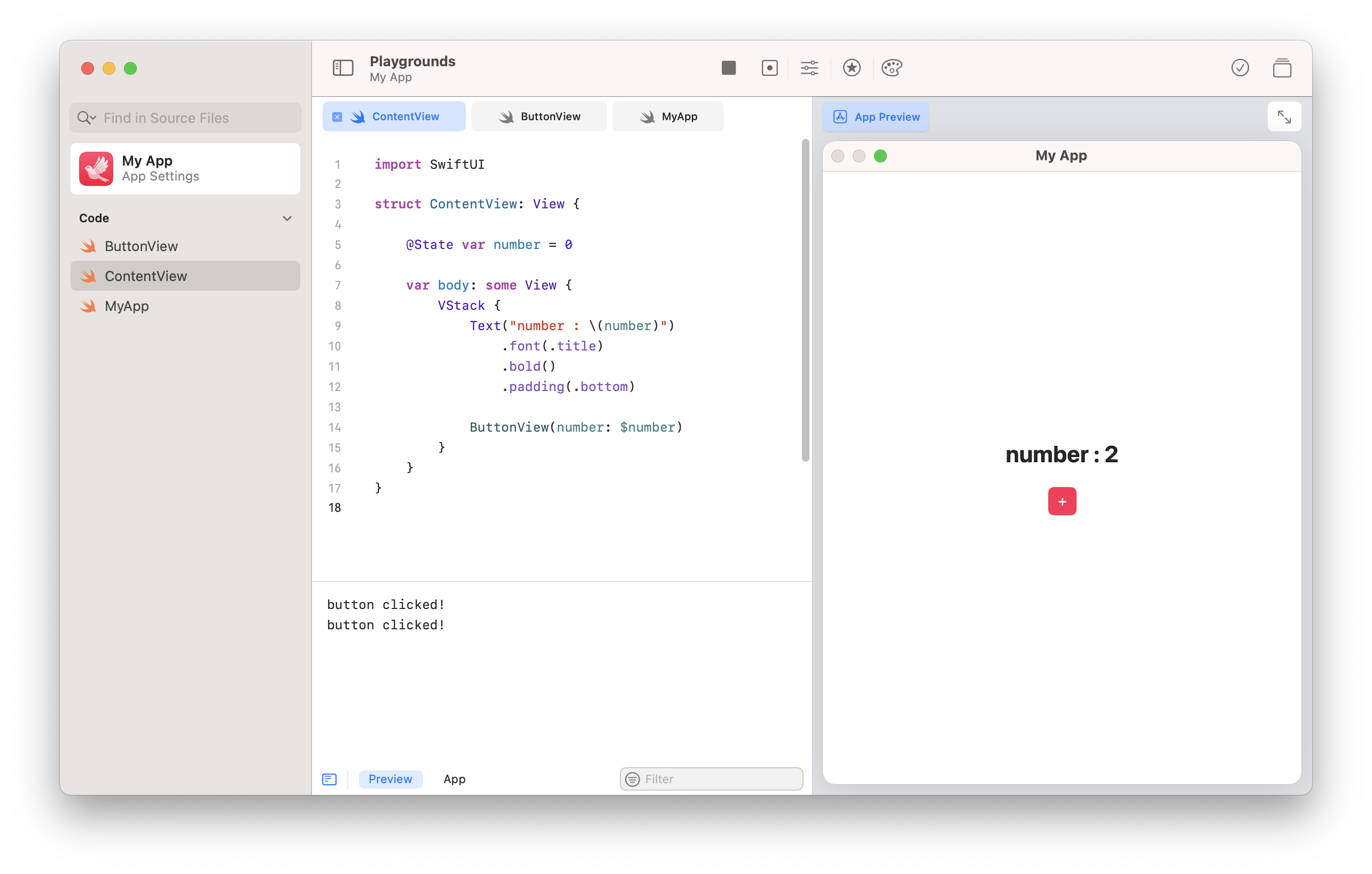
Task: Stop the running app with the square icon
Action: [x=728, y=68]
